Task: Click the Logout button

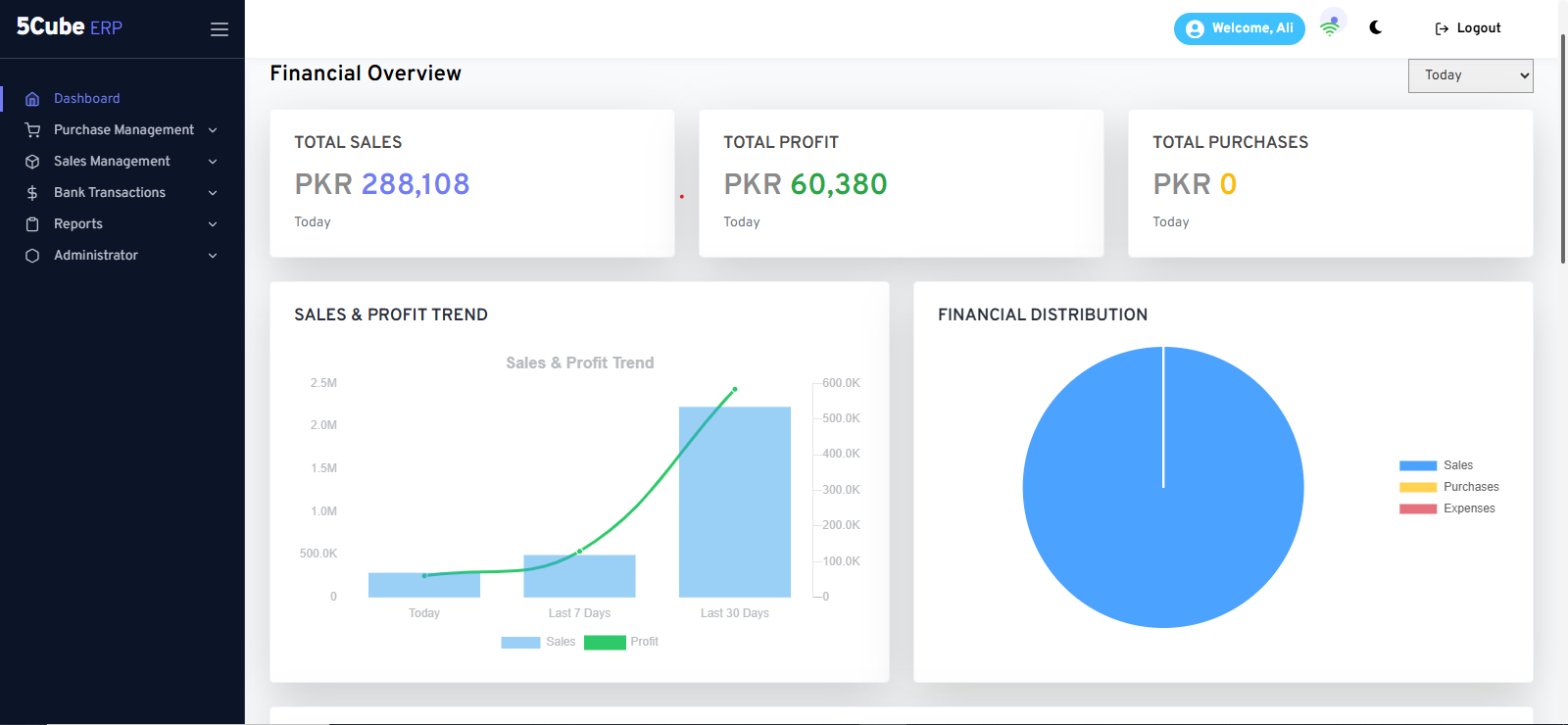Action: click(1468, 28)
